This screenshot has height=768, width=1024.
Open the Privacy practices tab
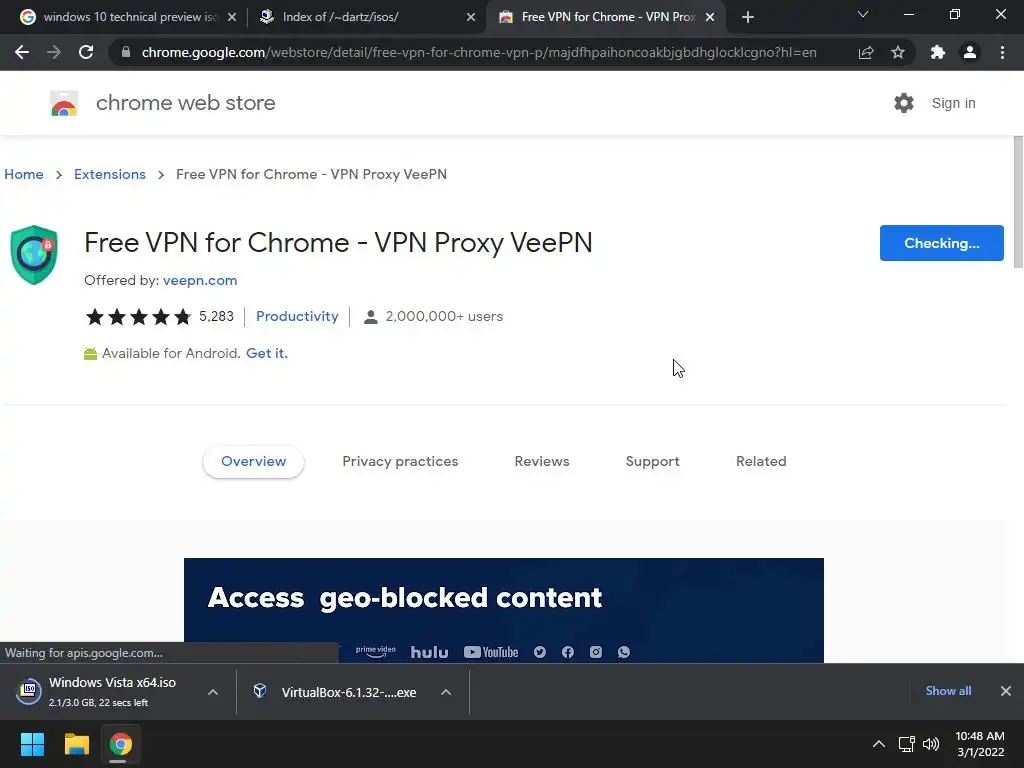click(400, 461)
